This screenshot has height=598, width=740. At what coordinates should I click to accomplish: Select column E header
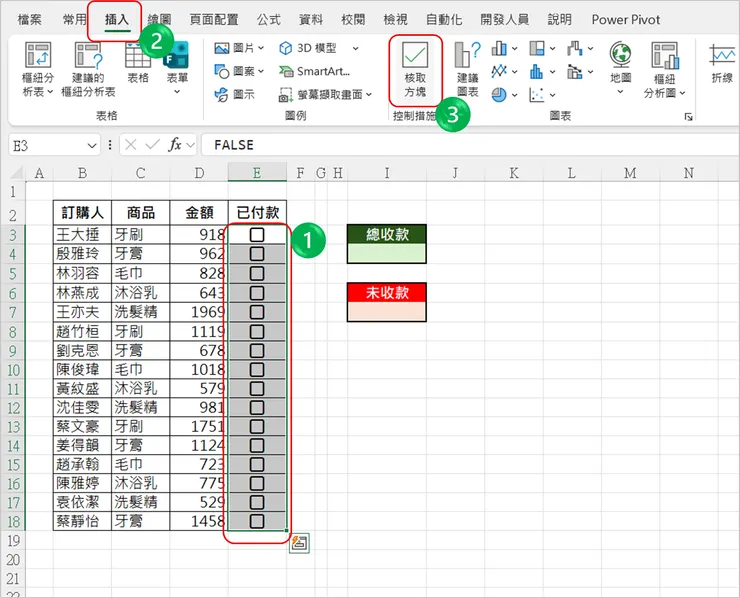click(x=257, y=173)
